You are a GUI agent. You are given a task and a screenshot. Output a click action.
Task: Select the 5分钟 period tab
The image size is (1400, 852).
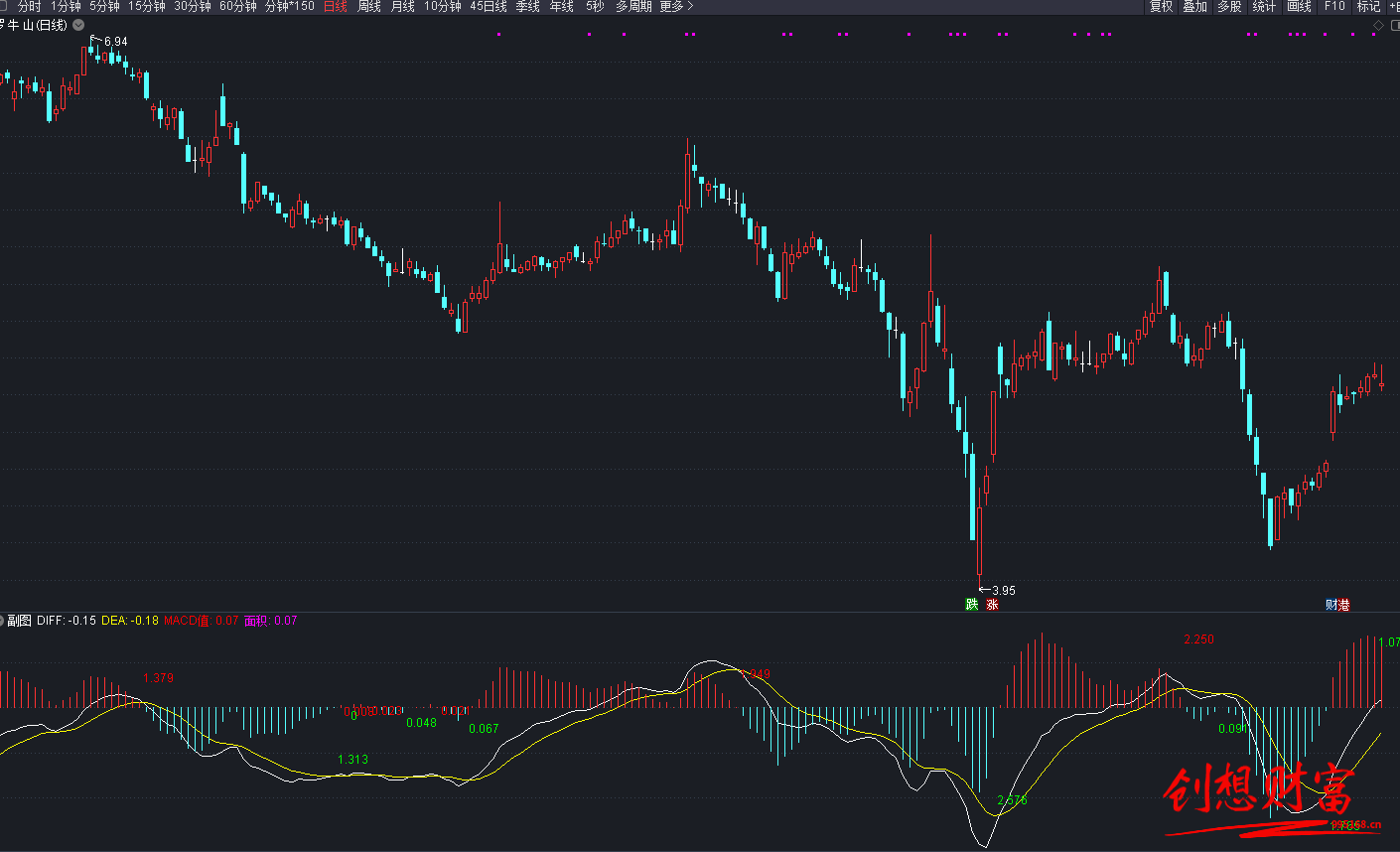pyautogui.click(x=105, y=6)
